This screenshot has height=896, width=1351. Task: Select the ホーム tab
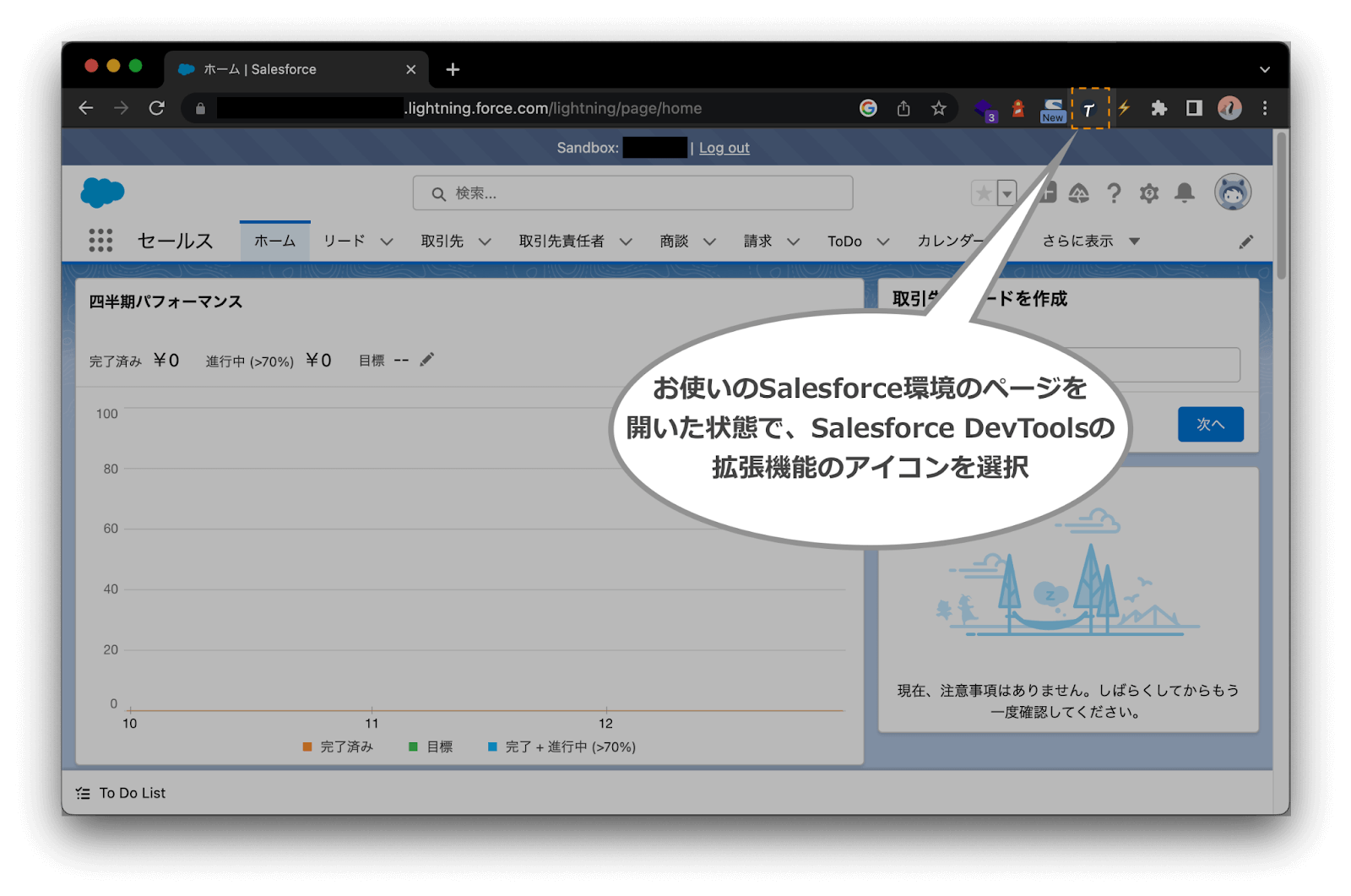click(x=274, y=241)
